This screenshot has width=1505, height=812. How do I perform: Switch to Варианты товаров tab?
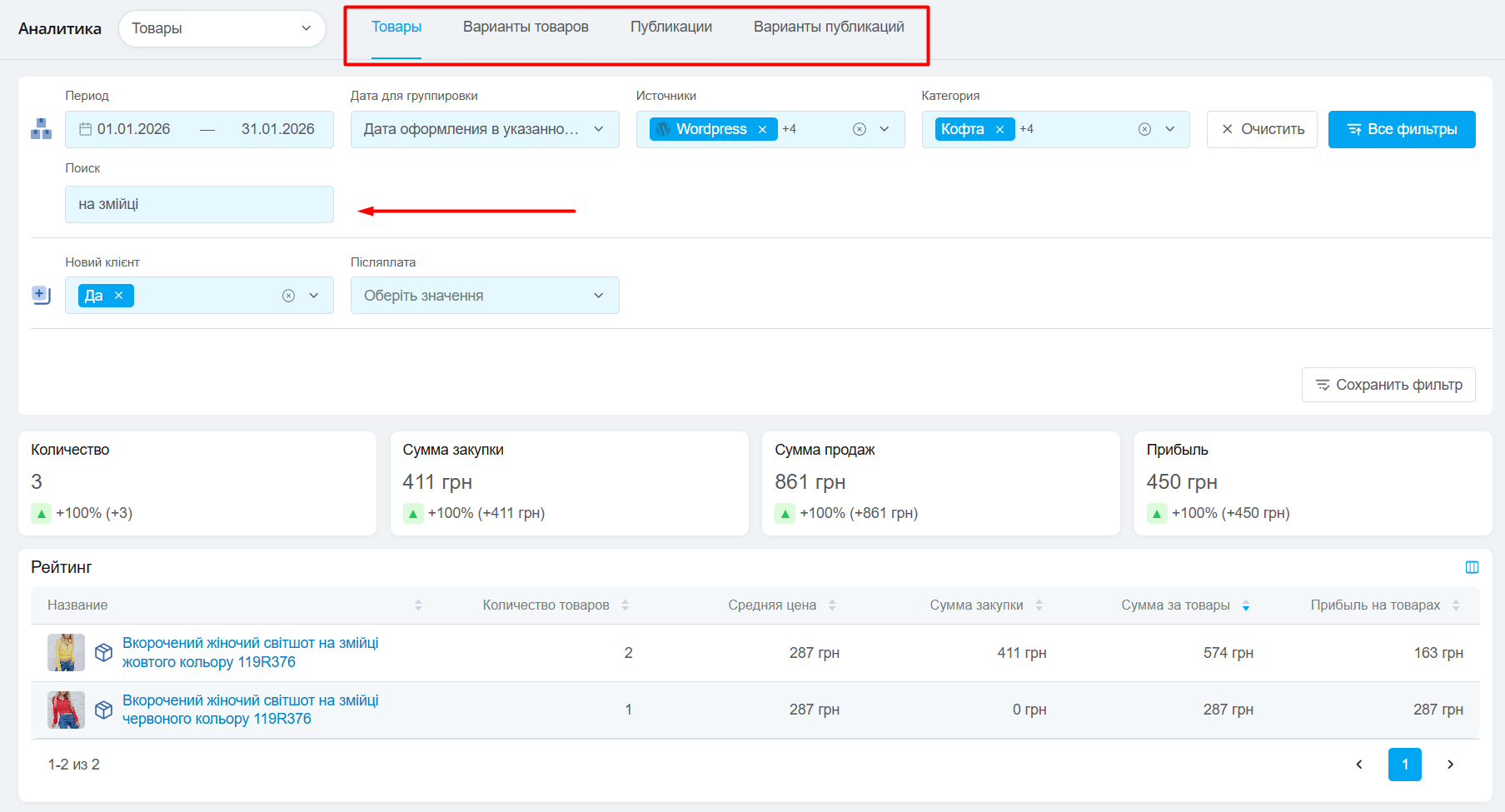526,27
